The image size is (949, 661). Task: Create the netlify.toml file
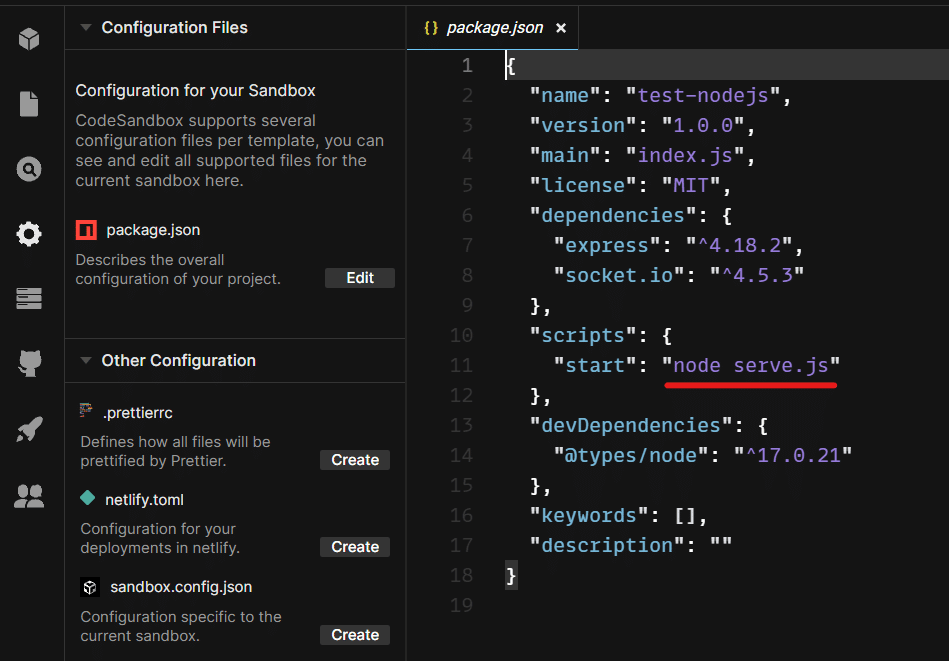[x=355, y=547]
